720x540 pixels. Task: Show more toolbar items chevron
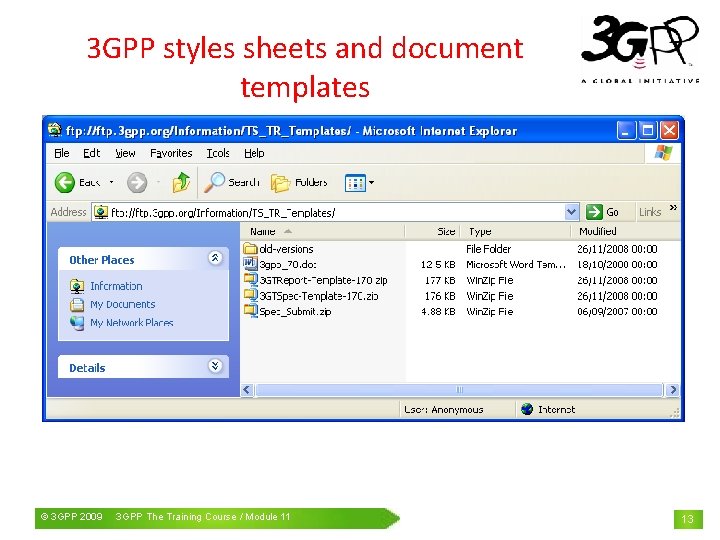pyautogui.click(x=673, y=208)
